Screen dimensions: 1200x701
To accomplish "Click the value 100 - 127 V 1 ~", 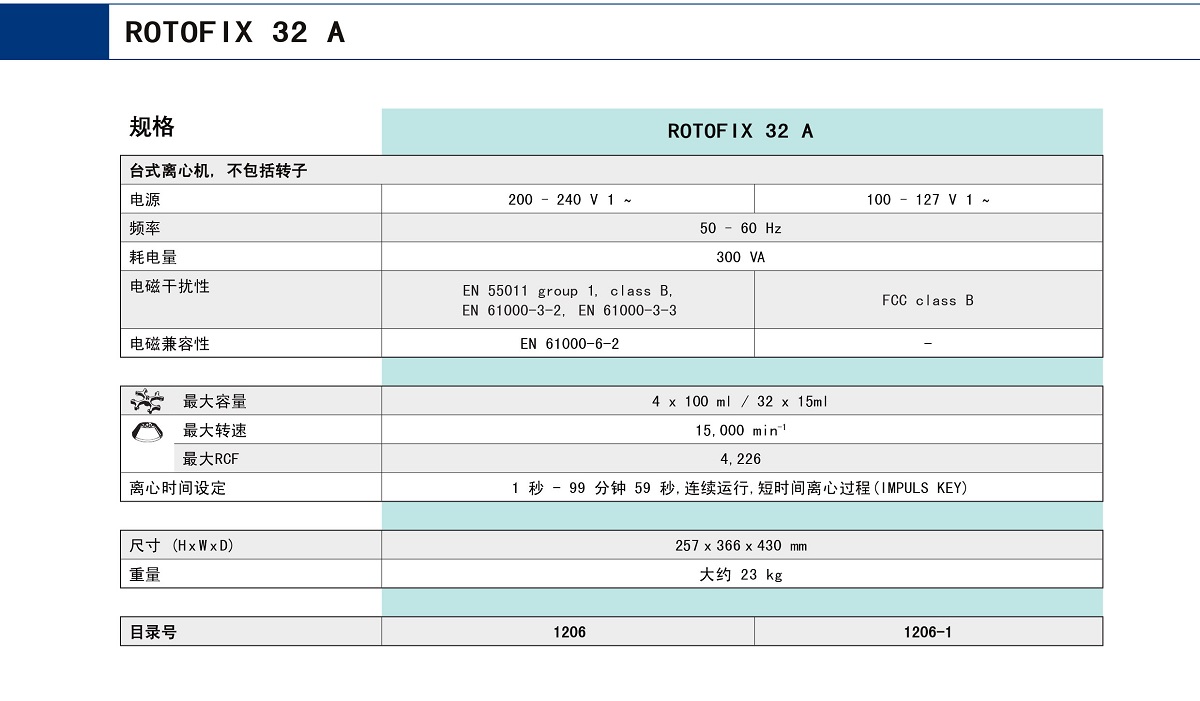I will 929,200.
